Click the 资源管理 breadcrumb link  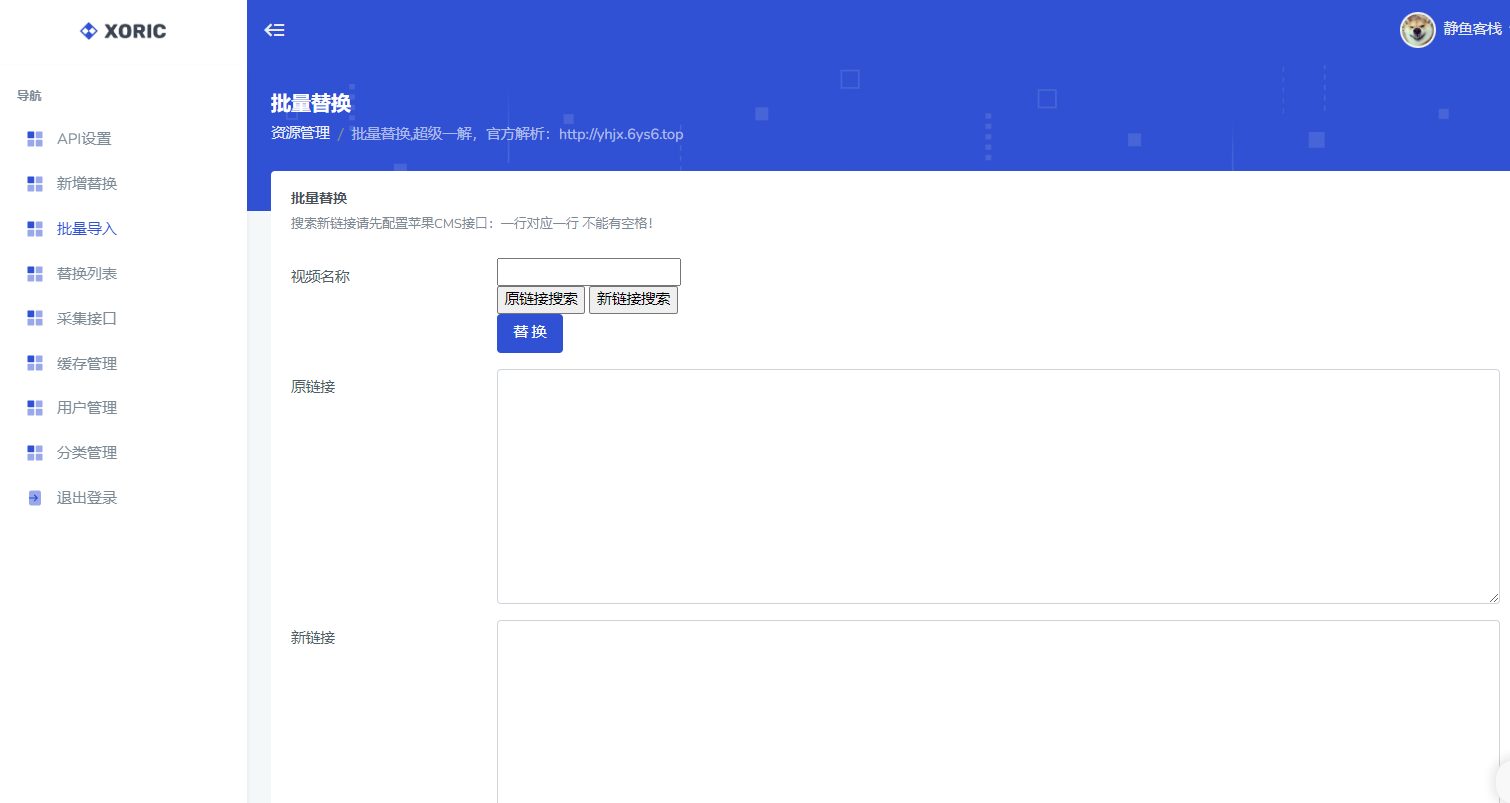click(300, 133)
